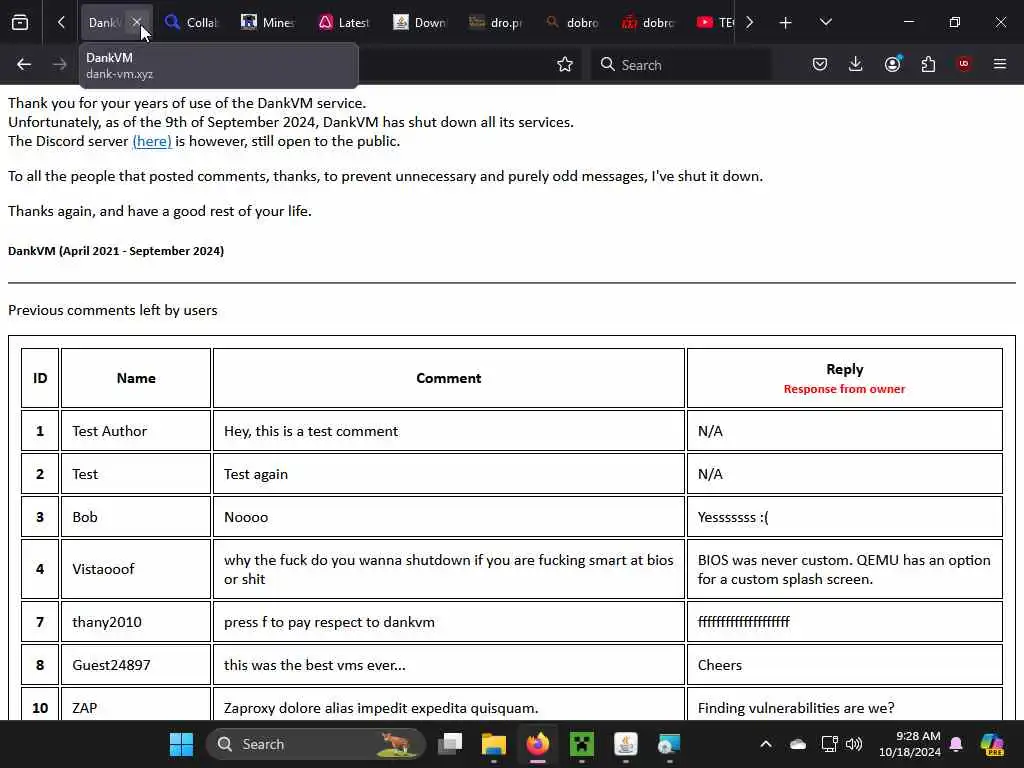Close the DankVM tab

point(136,22)
